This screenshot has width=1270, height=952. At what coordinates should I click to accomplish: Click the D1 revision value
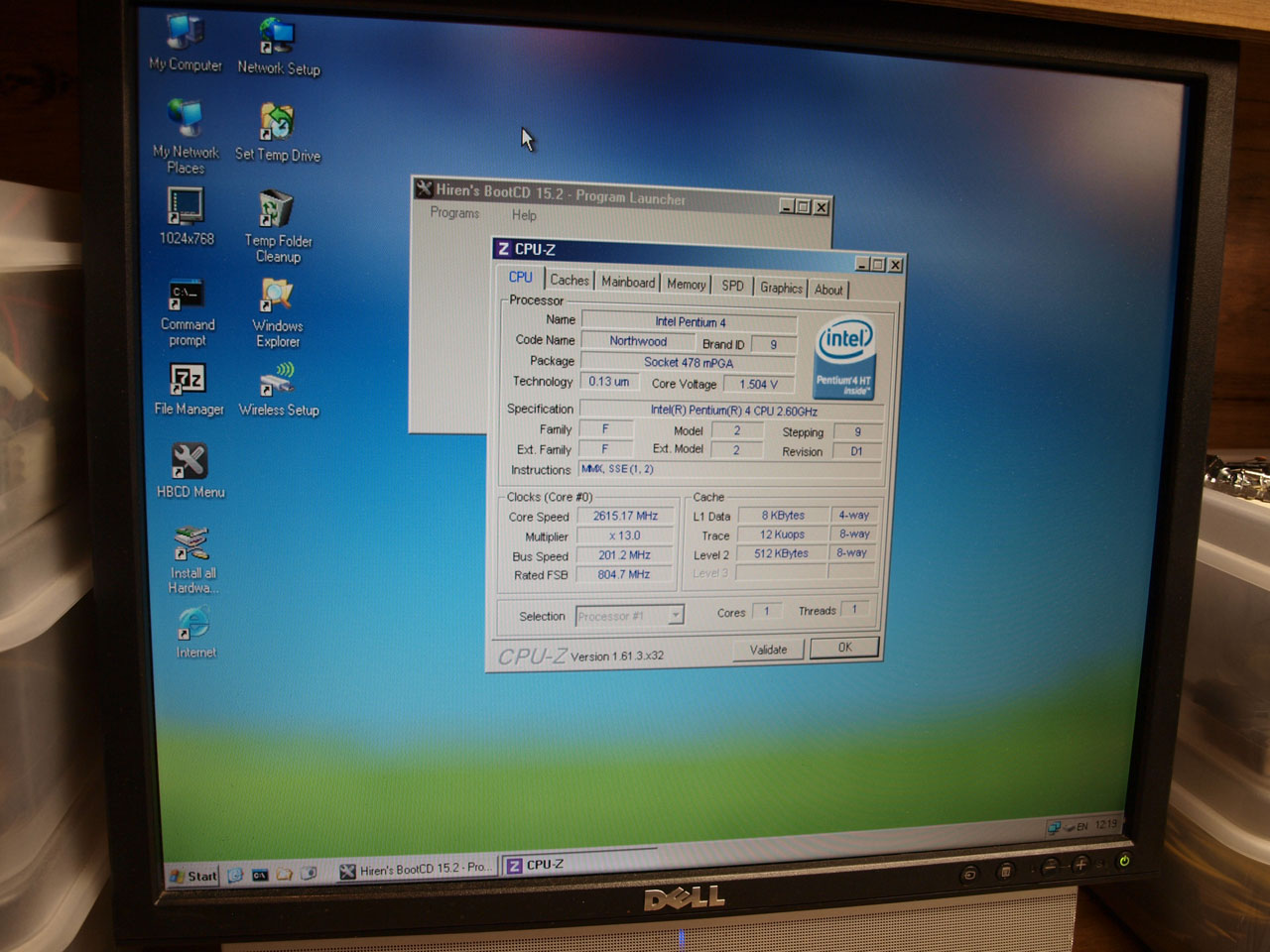click(x=856, y=451)
